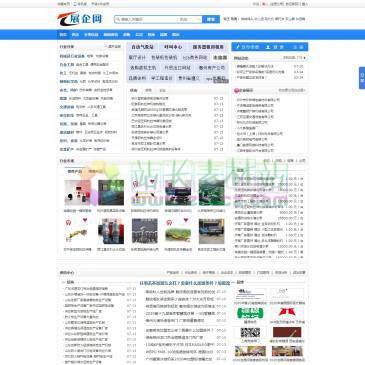Click the green logo image in the exhibition section
This screenshot has width=365, height=365.
tap(250, 314)
